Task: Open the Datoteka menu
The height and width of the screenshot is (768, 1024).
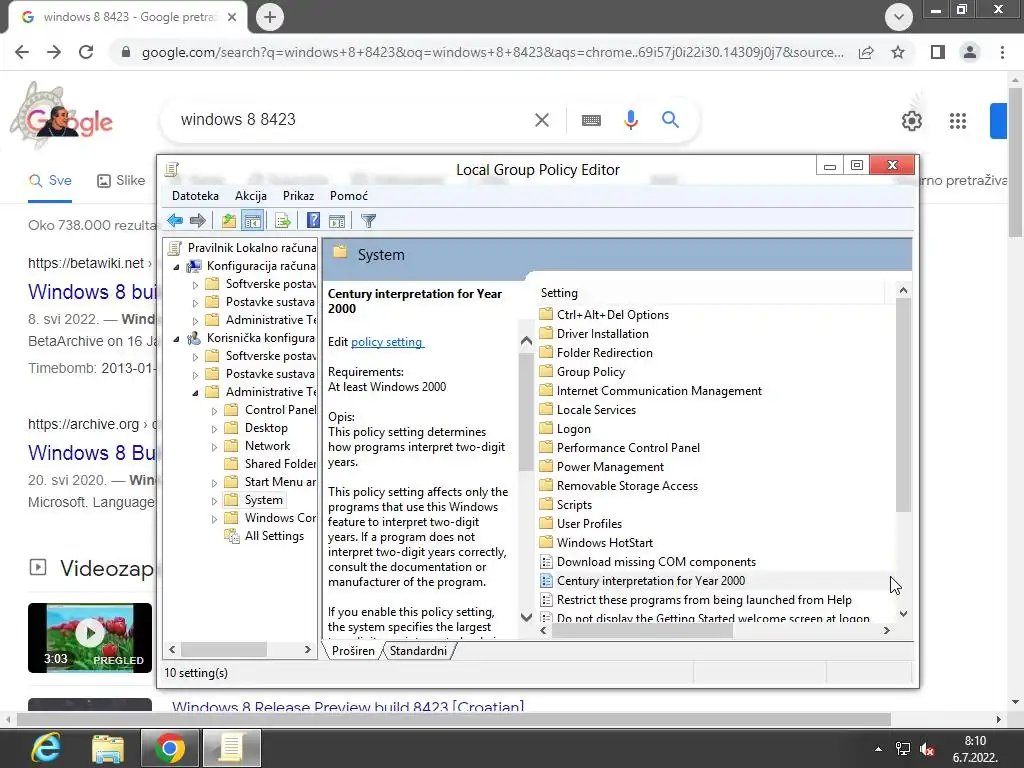Action: click(195, 196)
